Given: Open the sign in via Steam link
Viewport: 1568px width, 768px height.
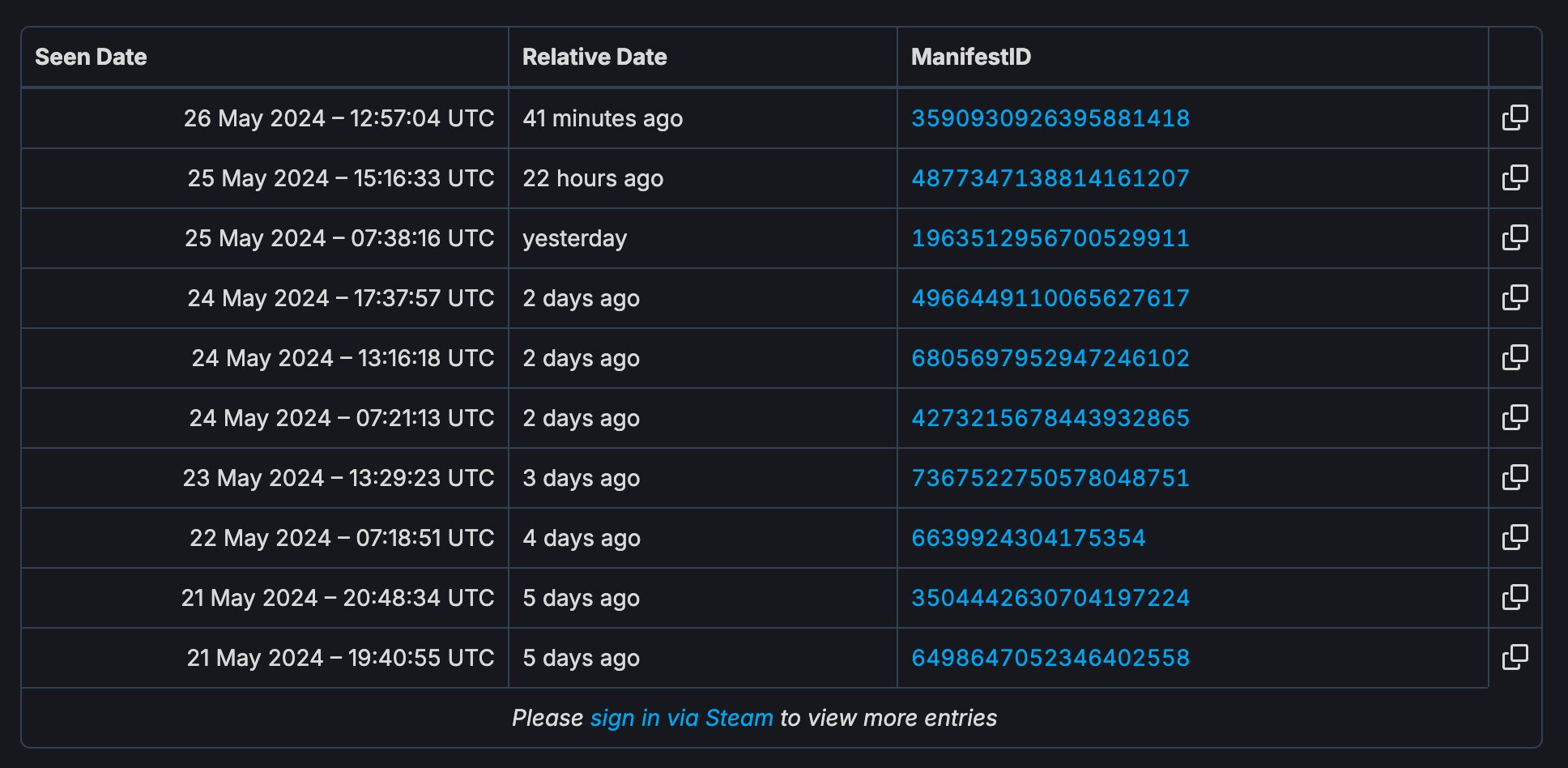Looking at the screenshot, I should click(681, 718).
